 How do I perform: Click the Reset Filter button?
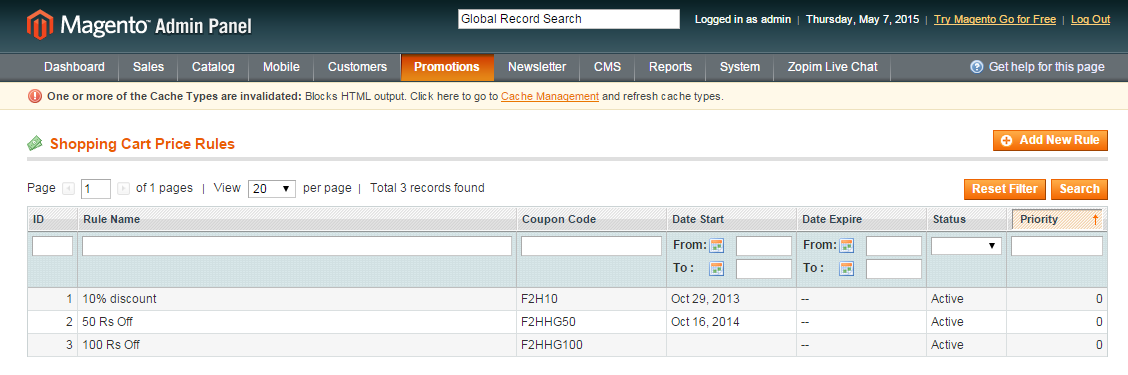coord(1005,189)
